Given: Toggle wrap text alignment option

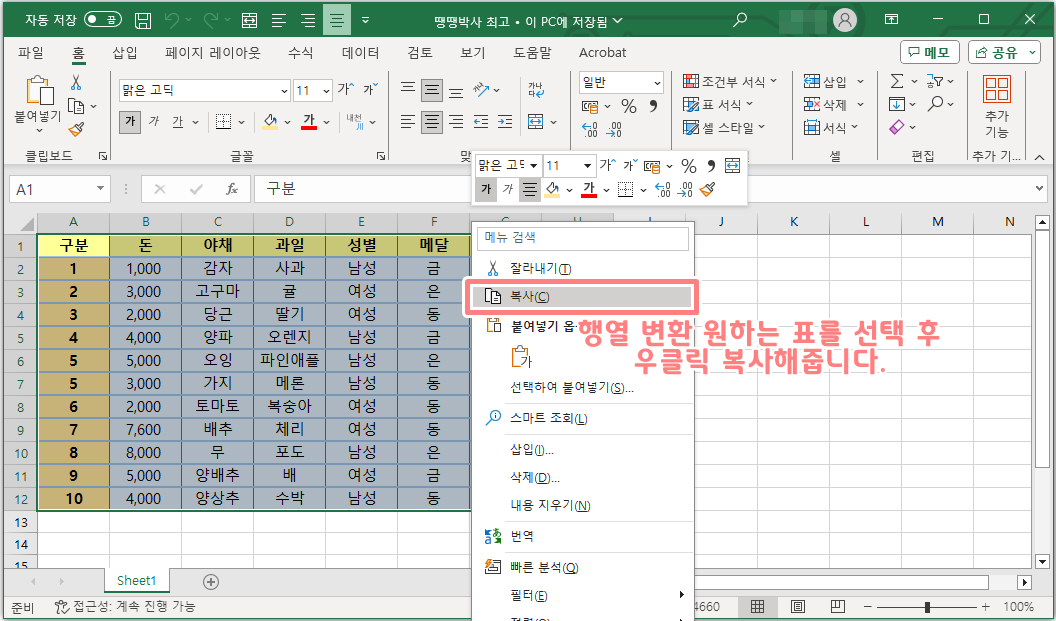Looking at the screenshot, I should click(x=538, y=87).
